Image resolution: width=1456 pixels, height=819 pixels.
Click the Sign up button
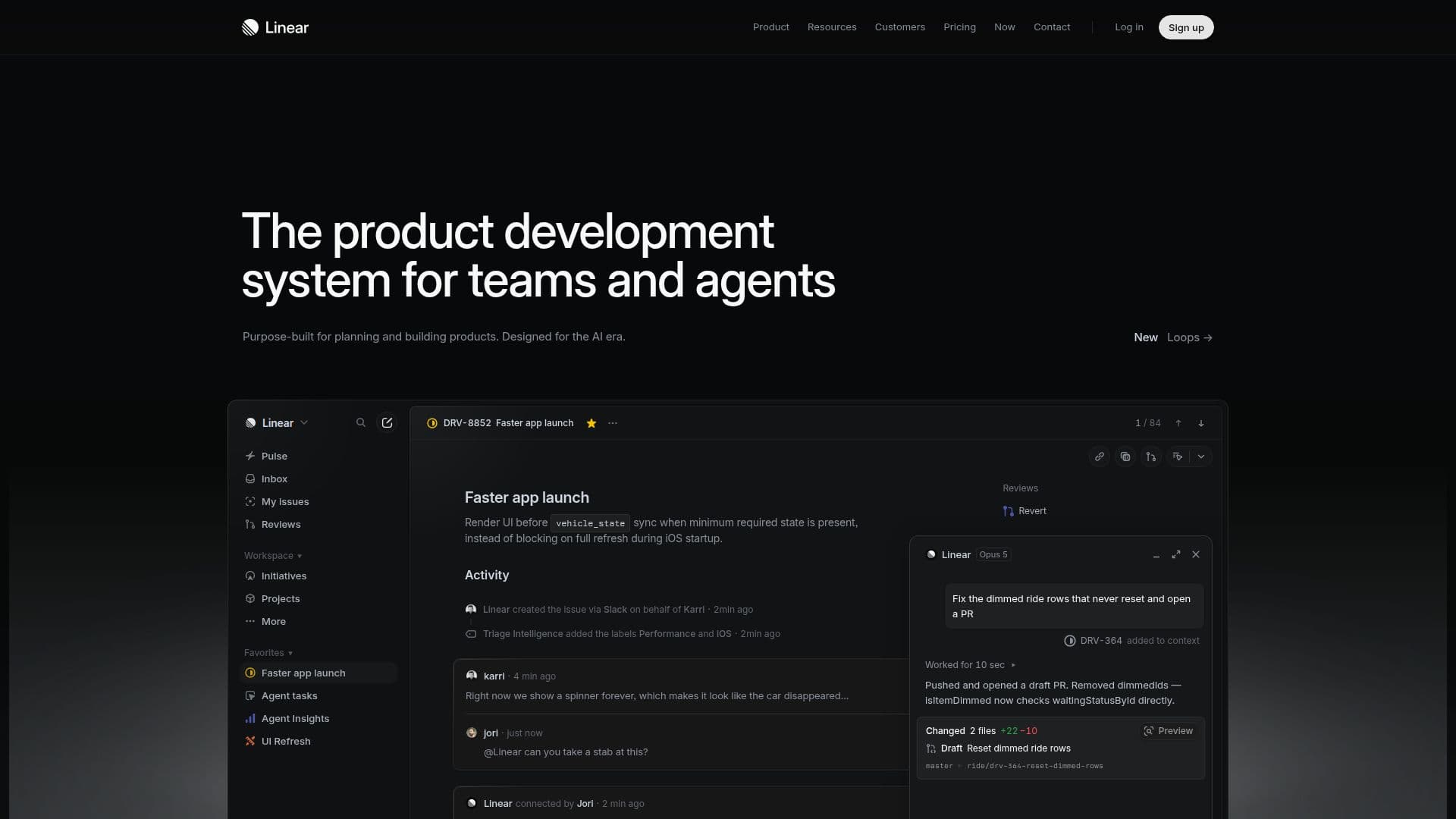coord(1186,27)
